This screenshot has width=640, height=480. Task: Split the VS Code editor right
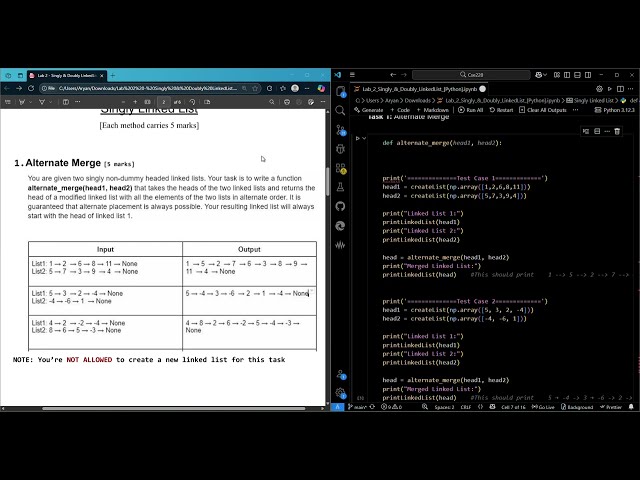pyautogui.click(x=620, y=89)
